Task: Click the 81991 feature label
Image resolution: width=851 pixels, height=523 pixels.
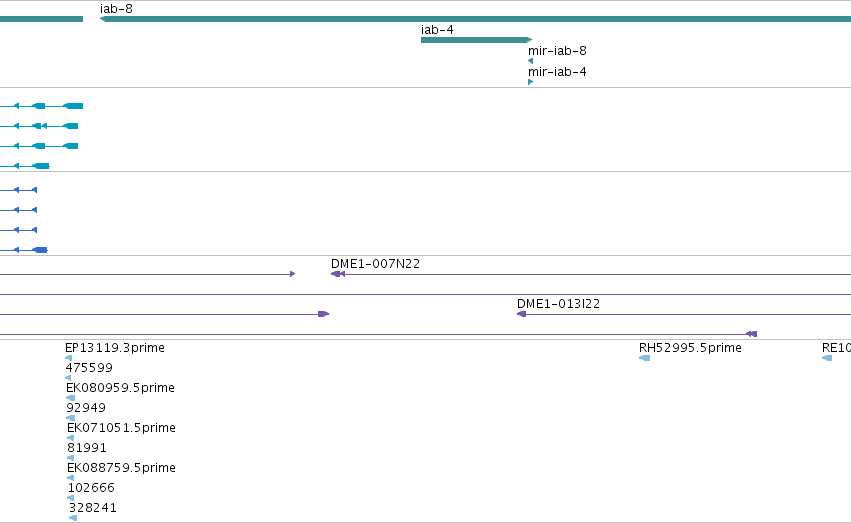Action: [87, 448]
